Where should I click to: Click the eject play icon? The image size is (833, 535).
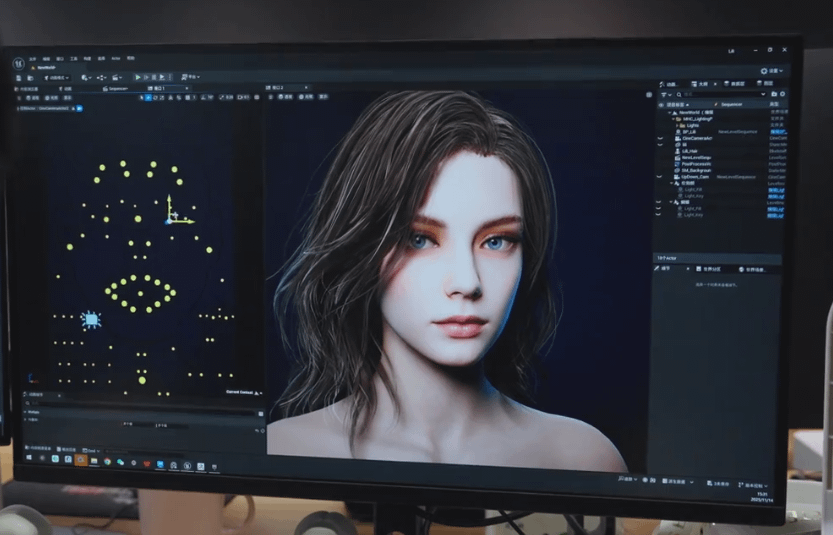(162, 78)
